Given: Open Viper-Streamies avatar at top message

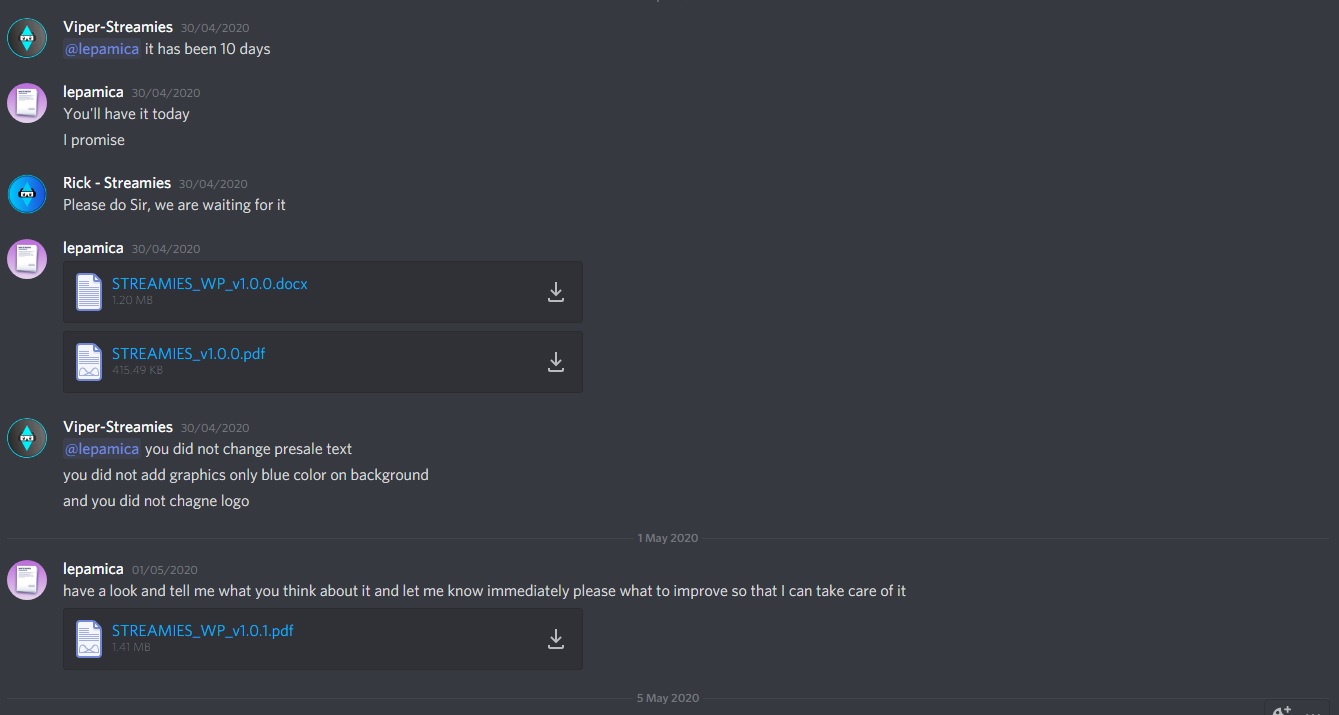Looking at the screenshot, I should pyautogui.click(x=27, y=38).
